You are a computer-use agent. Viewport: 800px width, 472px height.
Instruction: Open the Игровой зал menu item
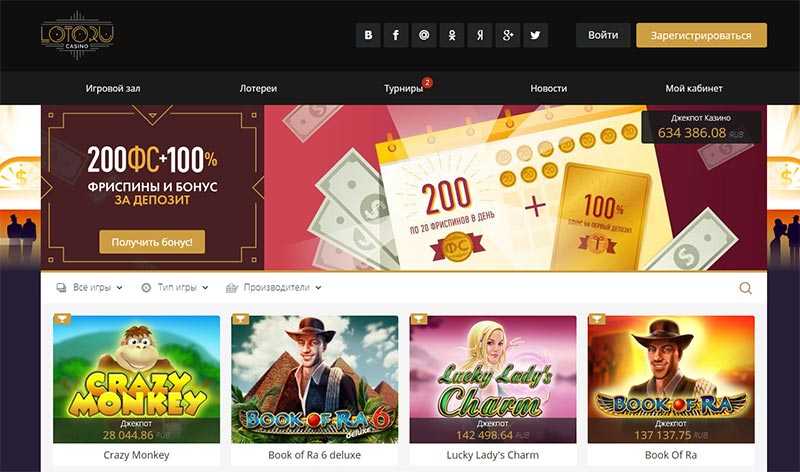[x=113, y=88]
